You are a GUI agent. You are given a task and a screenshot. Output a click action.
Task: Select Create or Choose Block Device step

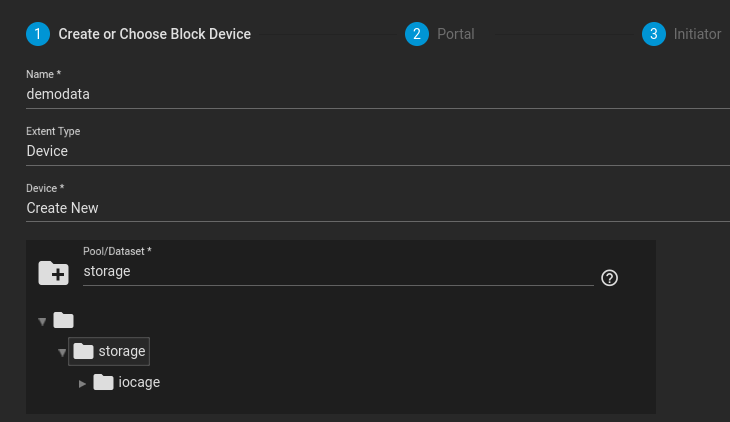tap(155, 34)
